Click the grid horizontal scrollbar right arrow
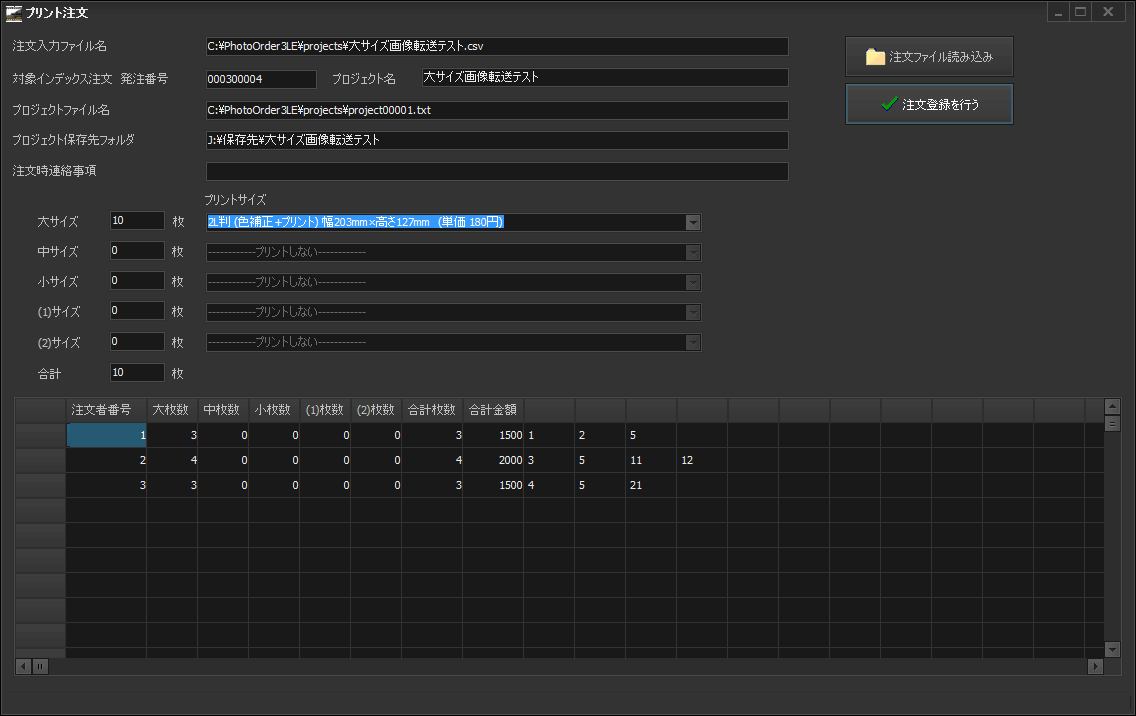 tap(1095, 666)
